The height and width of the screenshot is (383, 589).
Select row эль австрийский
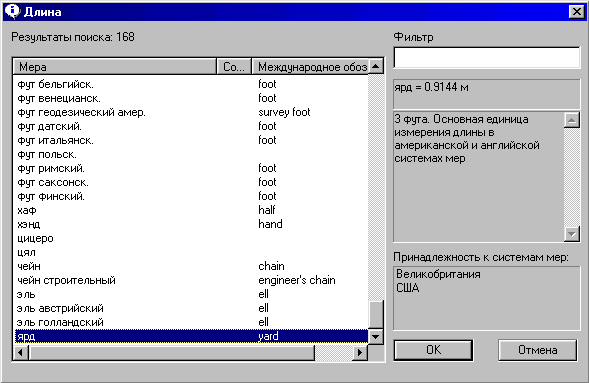click(191, 308)
